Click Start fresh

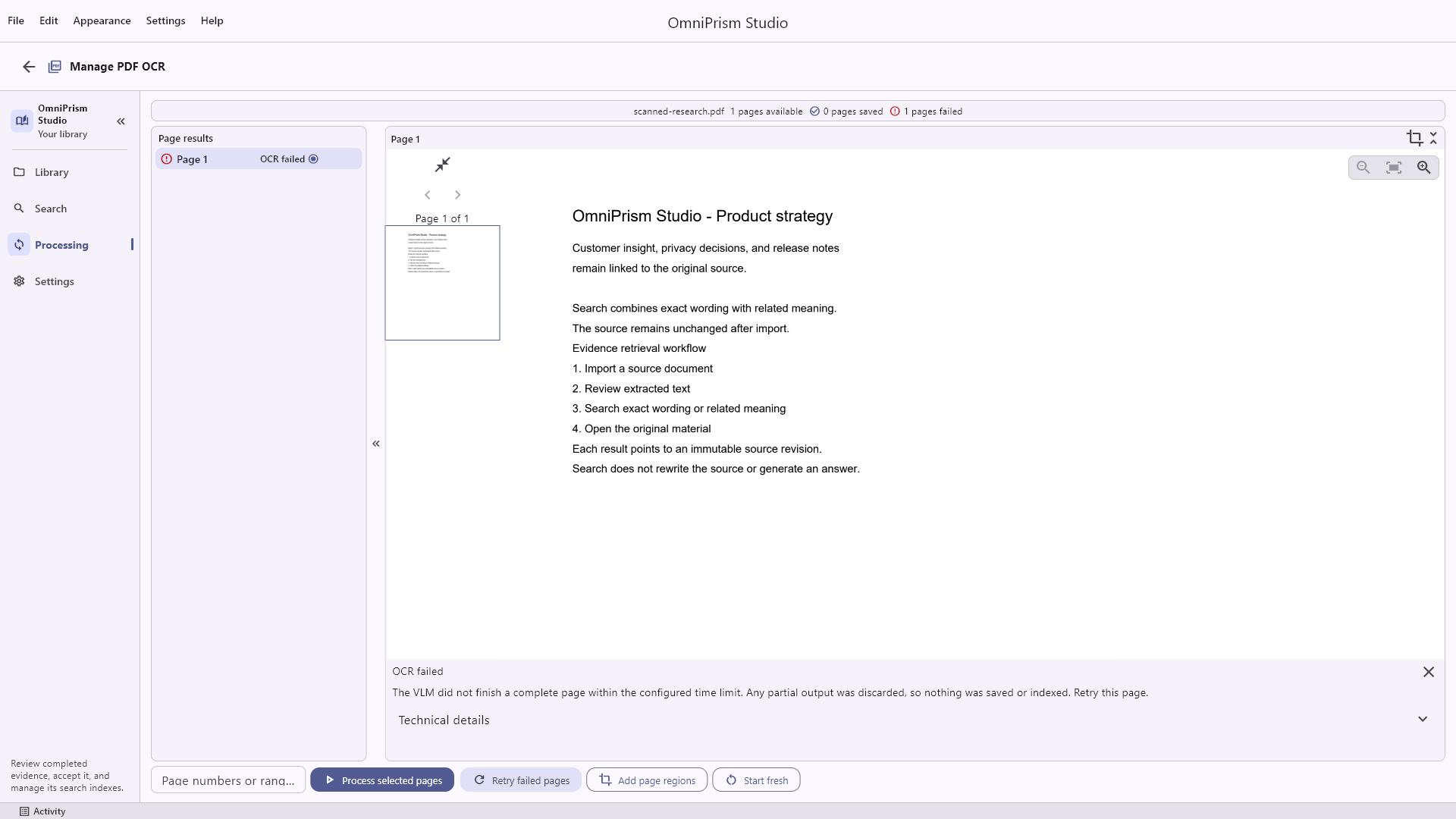tap(756, 780)
